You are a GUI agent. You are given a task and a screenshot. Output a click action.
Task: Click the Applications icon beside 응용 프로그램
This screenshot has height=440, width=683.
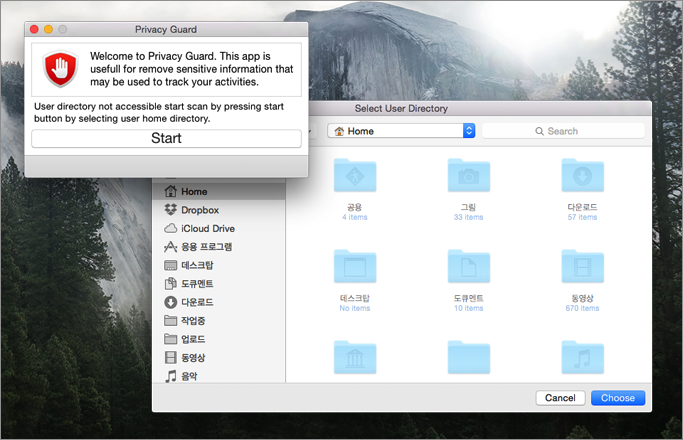170,247
